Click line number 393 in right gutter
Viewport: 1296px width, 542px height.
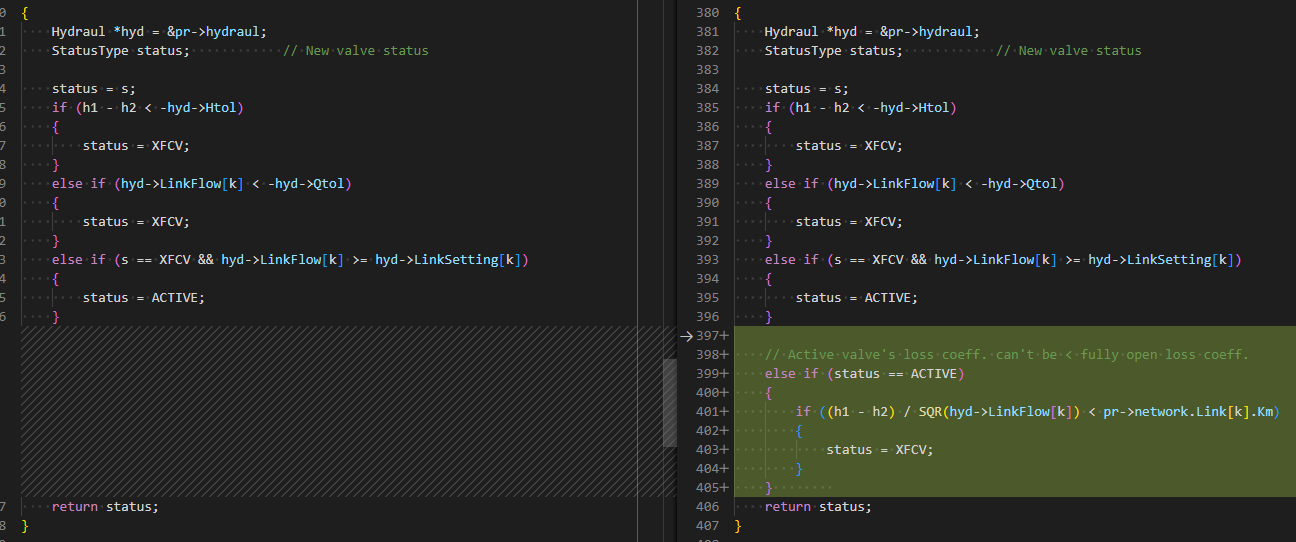coord(706,260)
